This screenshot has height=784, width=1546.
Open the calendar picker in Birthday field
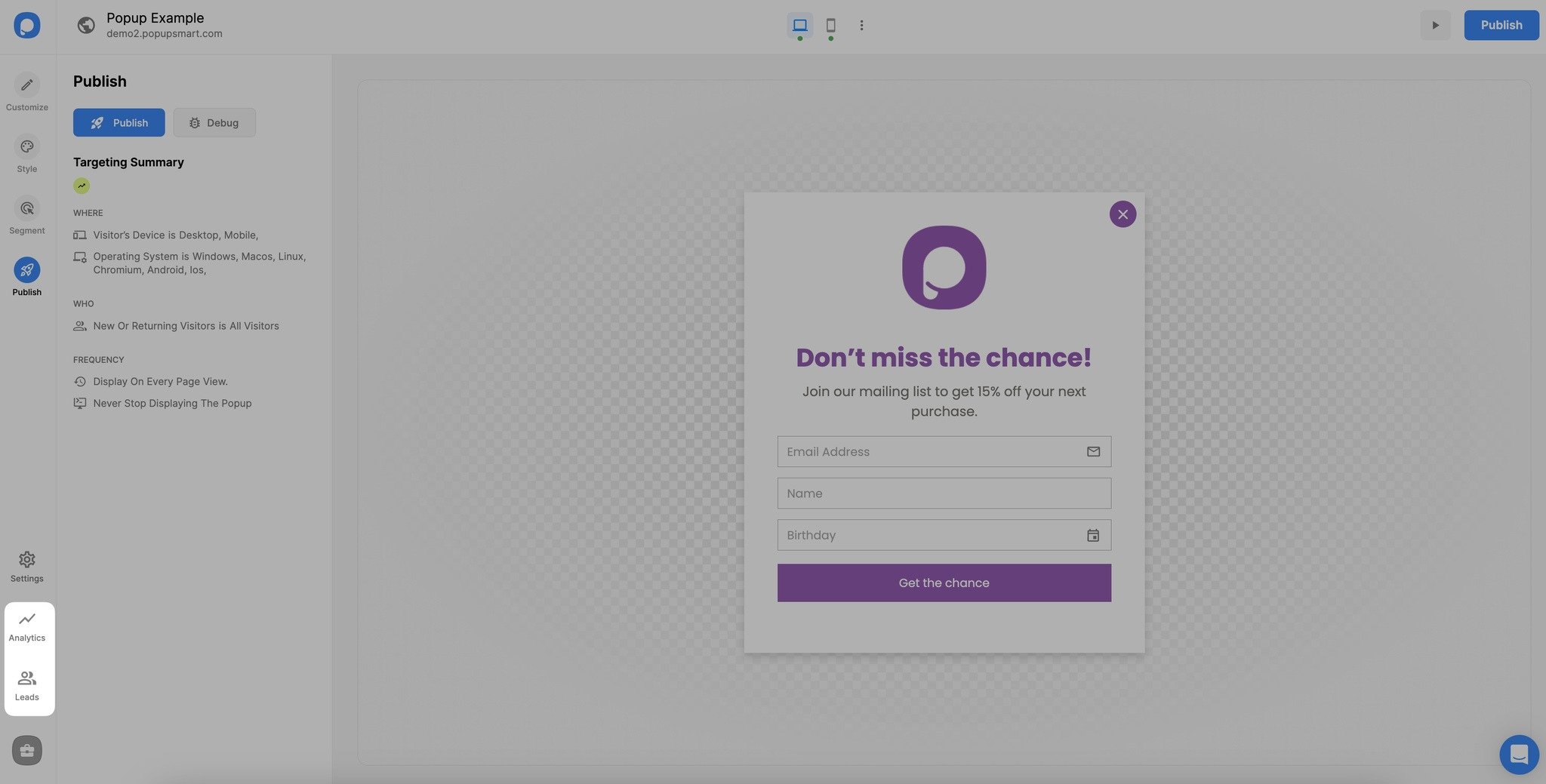[x=1093, y=535]
